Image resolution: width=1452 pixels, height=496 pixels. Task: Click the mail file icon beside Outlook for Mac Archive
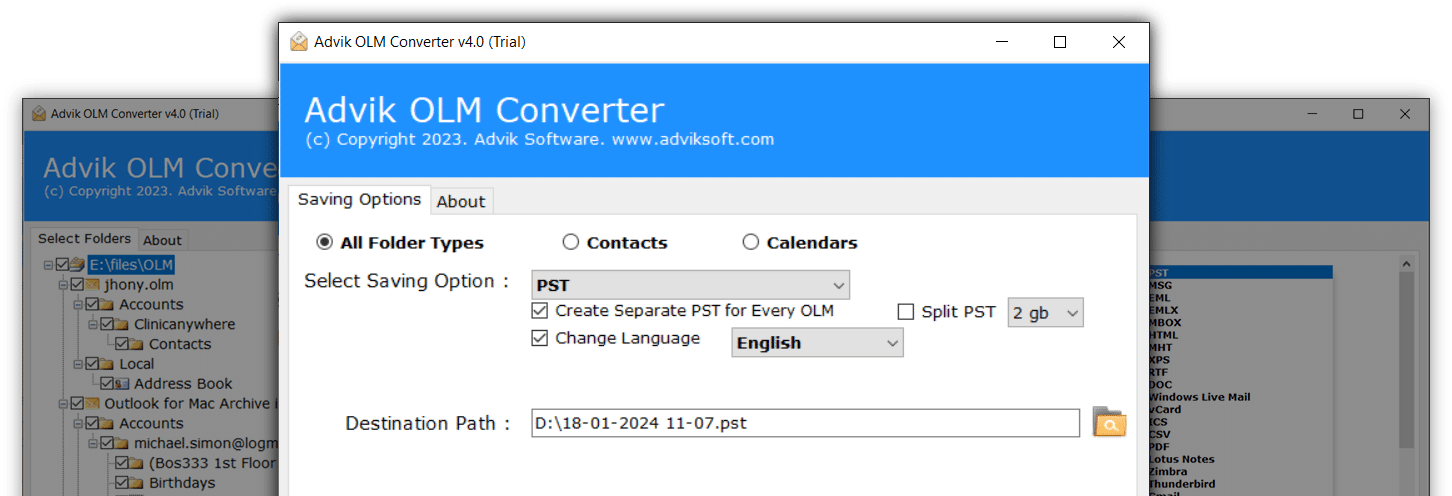94,404
